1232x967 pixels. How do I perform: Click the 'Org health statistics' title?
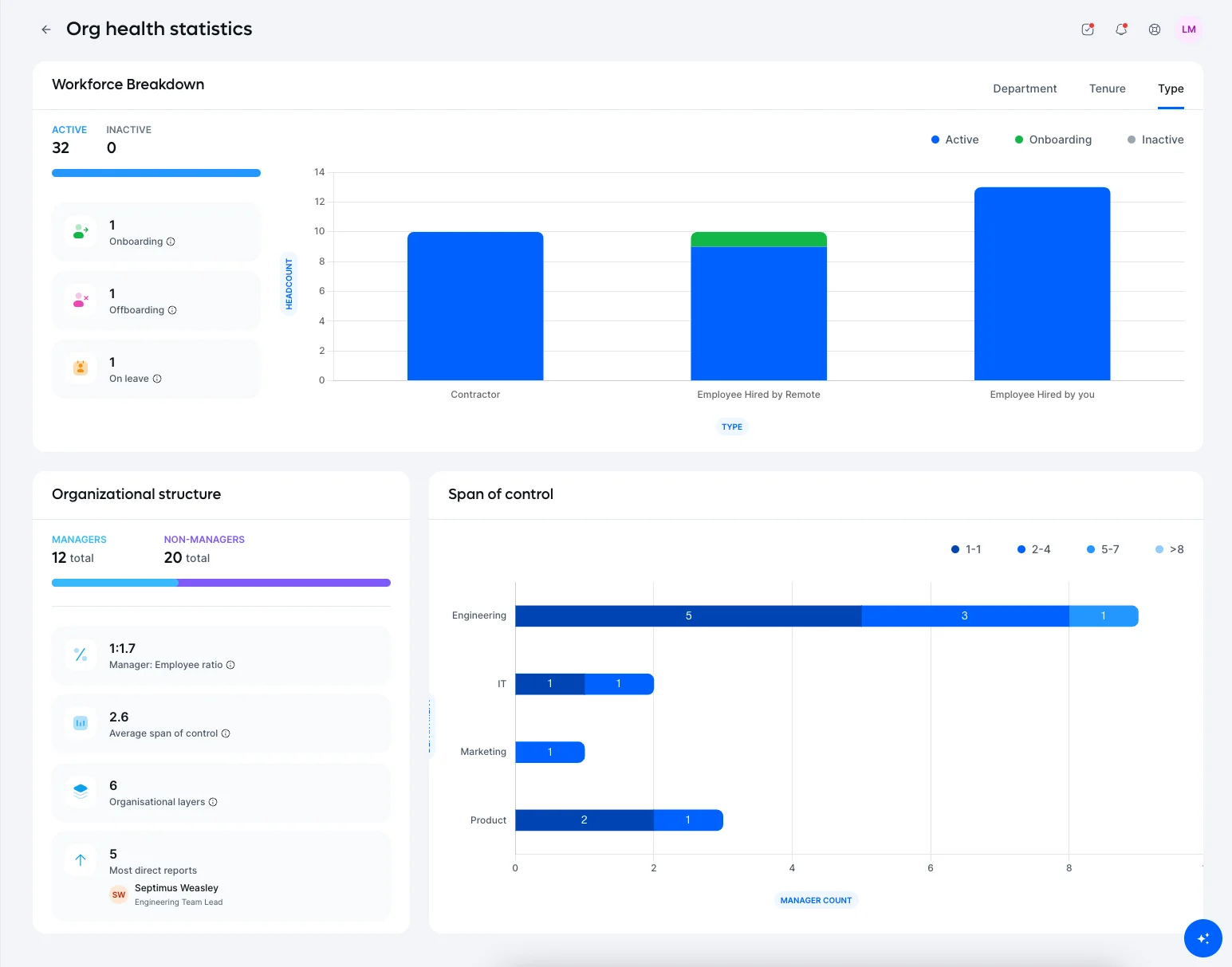point(159,29)
